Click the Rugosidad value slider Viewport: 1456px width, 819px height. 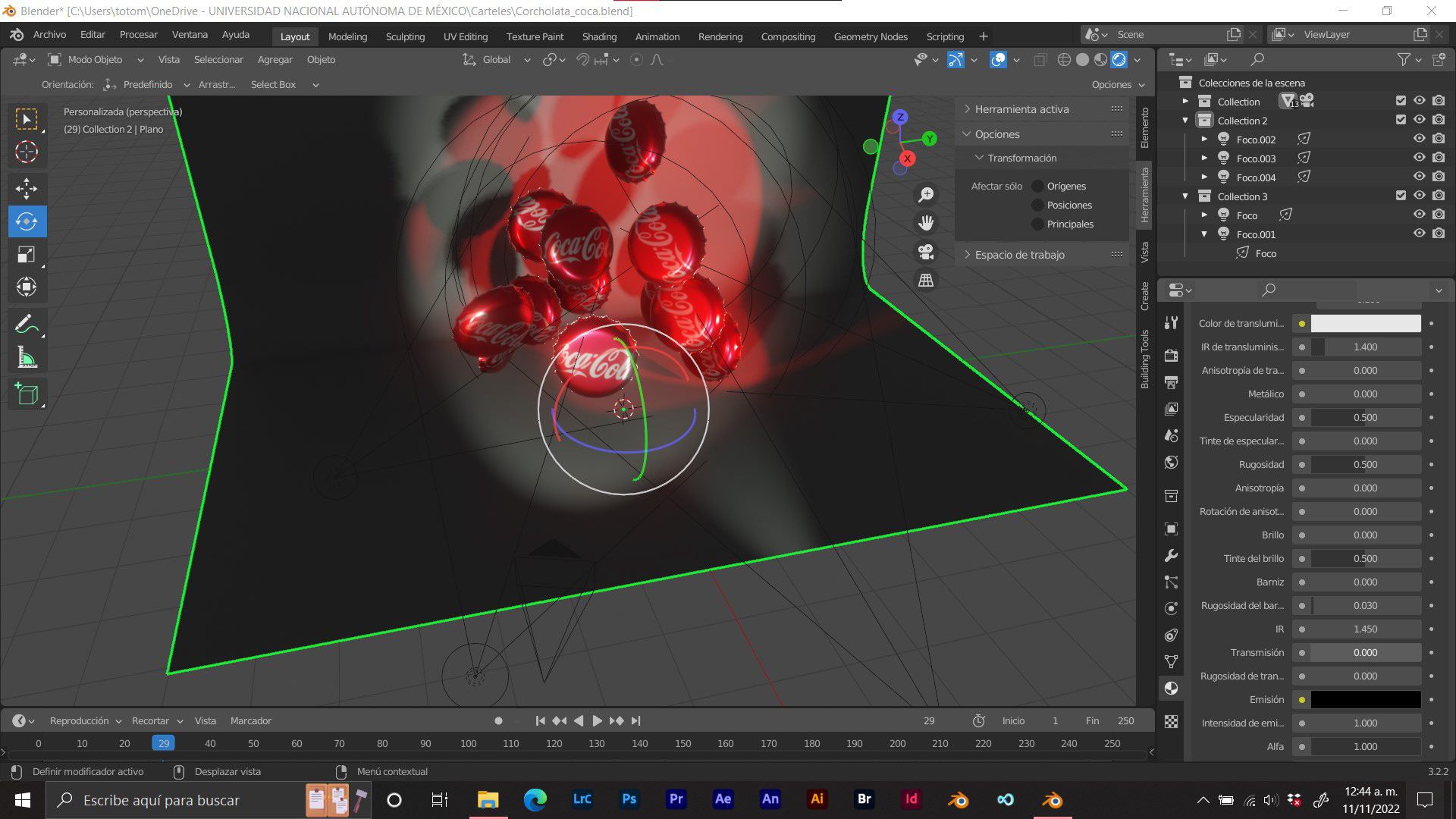1365,464
